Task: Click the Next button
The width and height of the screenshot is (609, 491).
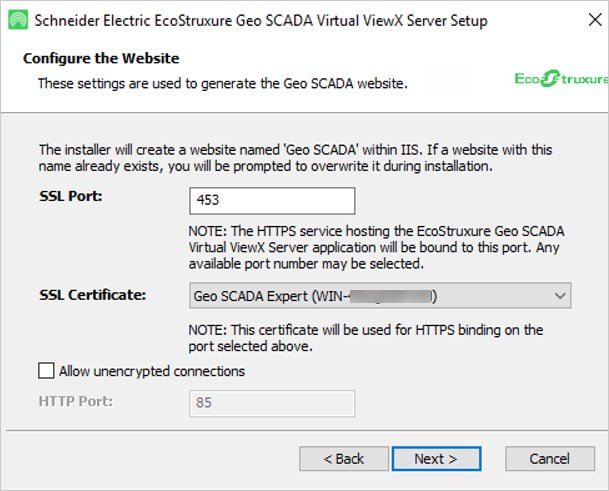Action: pyautogui.click(x=435, y=459)
